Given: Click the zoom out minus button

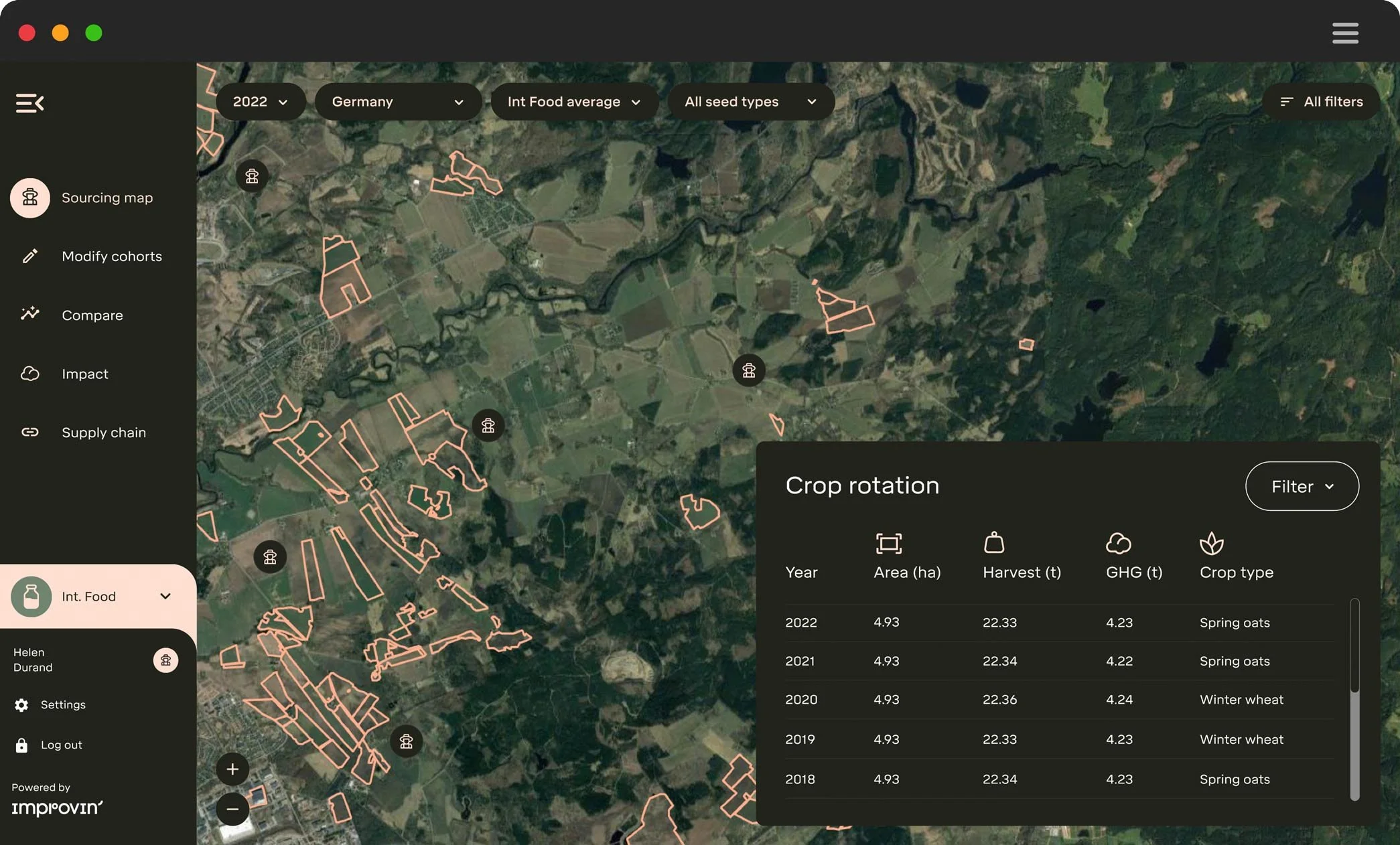Looking at the screenshot, I should click(x=232, y=809).
